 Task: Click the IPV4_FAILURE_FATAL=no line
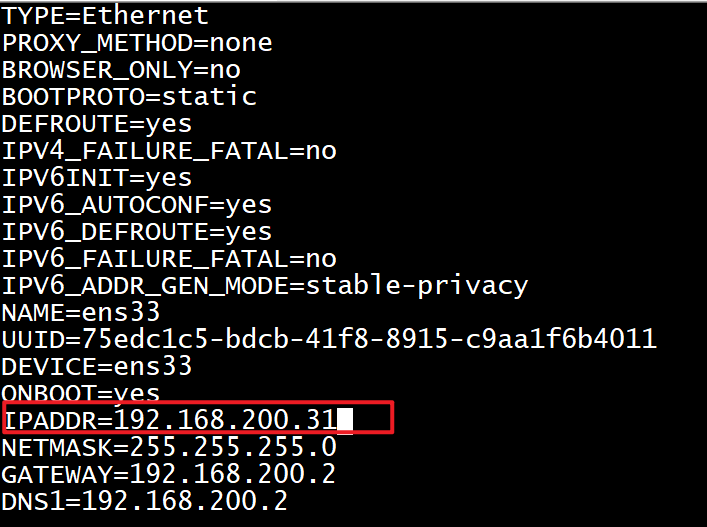coord(169,151)
